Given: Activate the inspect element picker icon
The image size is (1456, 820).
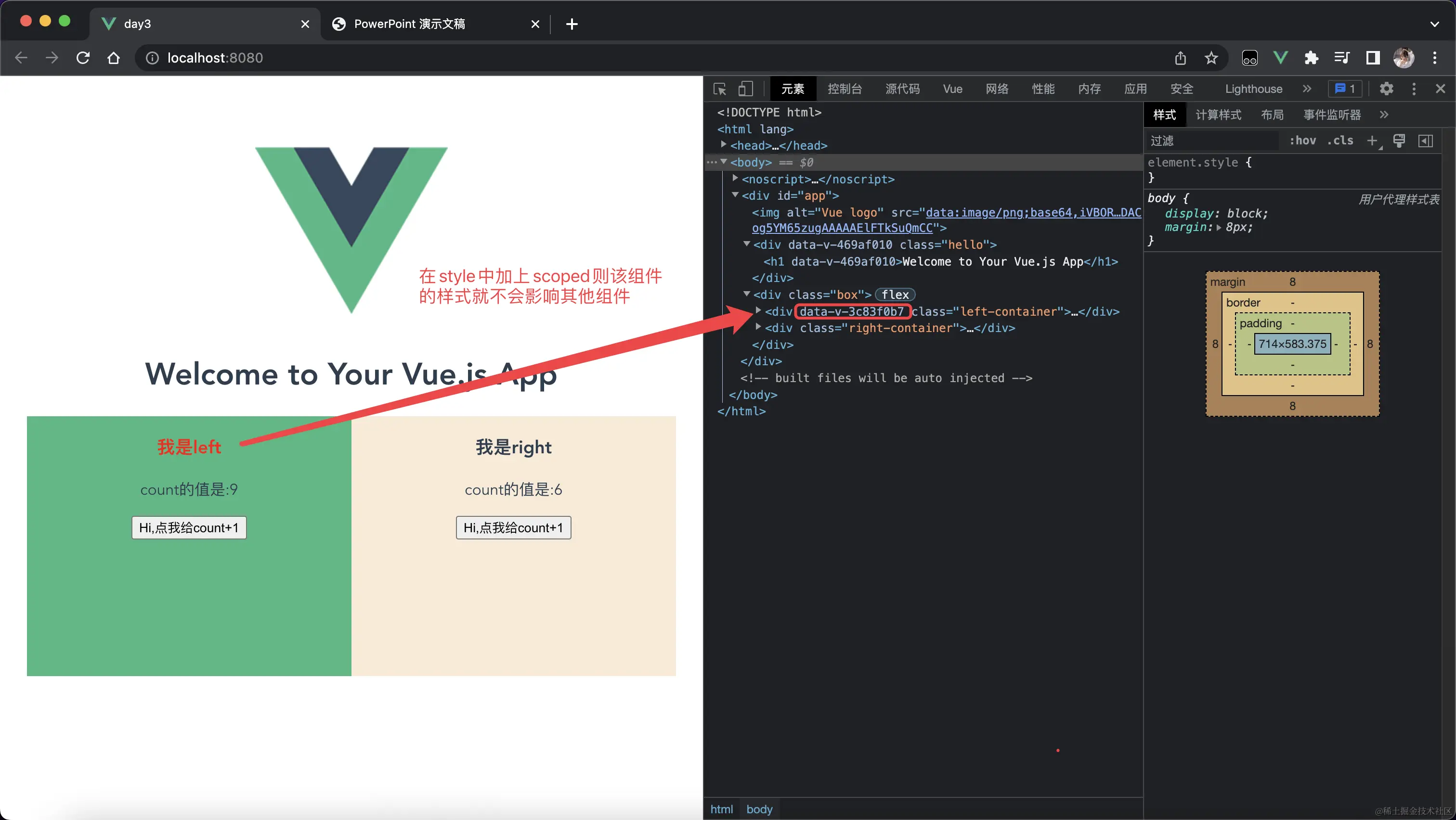Looking at the screenshot, I should tap(719, 89).
